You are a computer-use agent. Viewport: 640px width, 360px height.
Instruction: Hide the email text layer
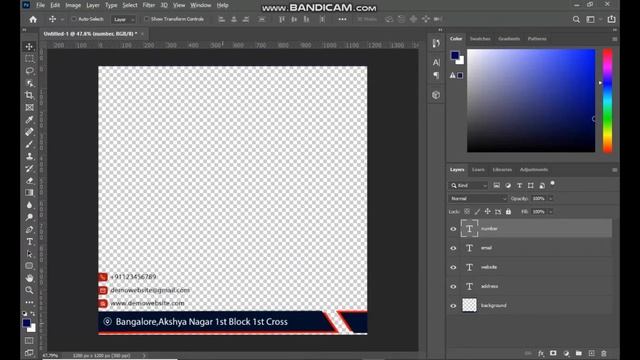(x=453, y=248)
